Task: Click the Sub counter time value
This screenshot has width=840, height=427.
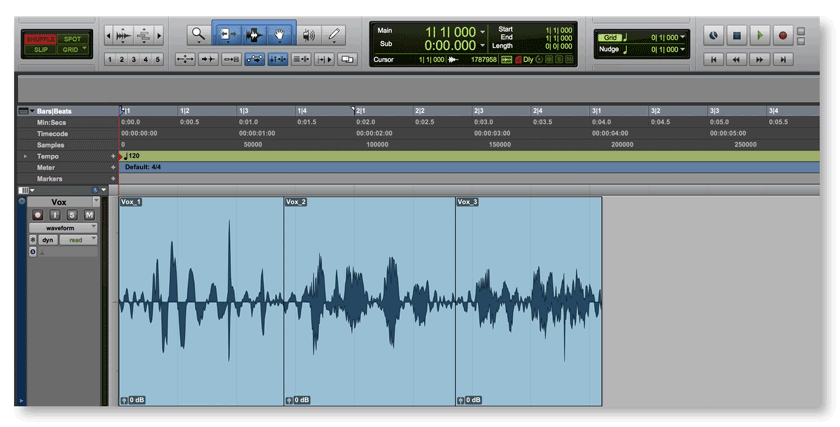Action: coord(450,46)
